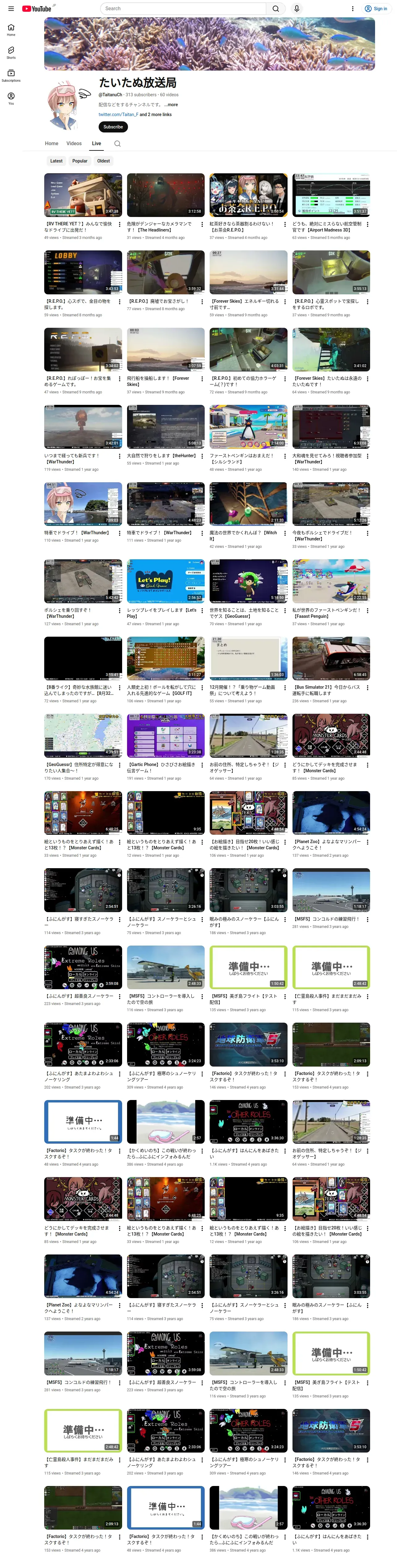
Task: Open the three-dot settings menu in header
Action: coord(352,9)
